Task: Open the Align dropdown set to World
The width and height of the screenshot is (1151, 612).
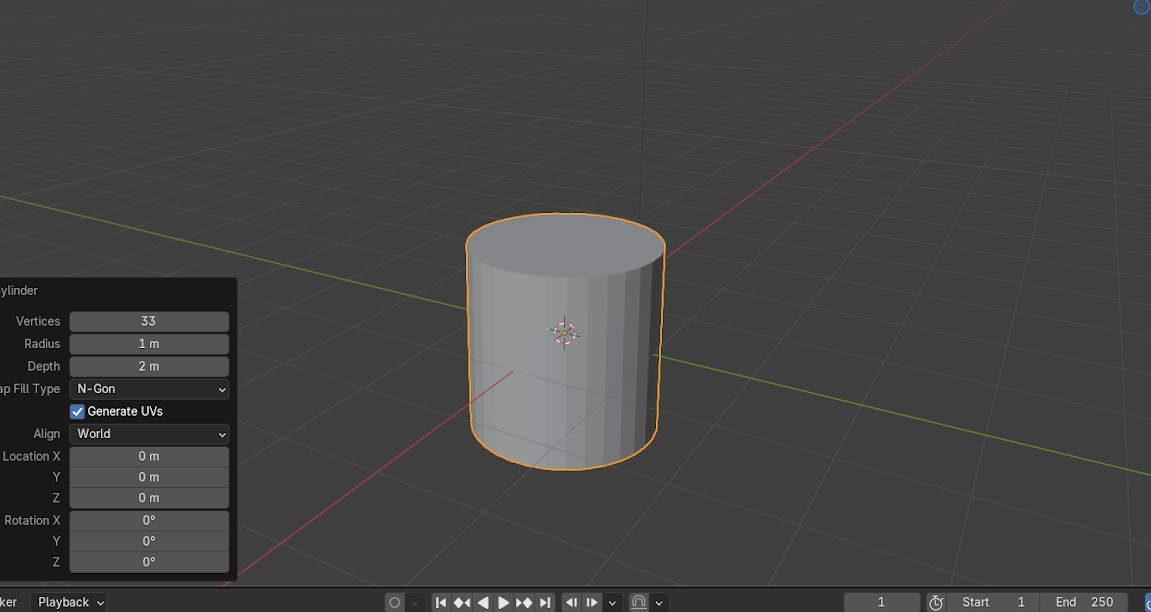Action: click(149, 434)
